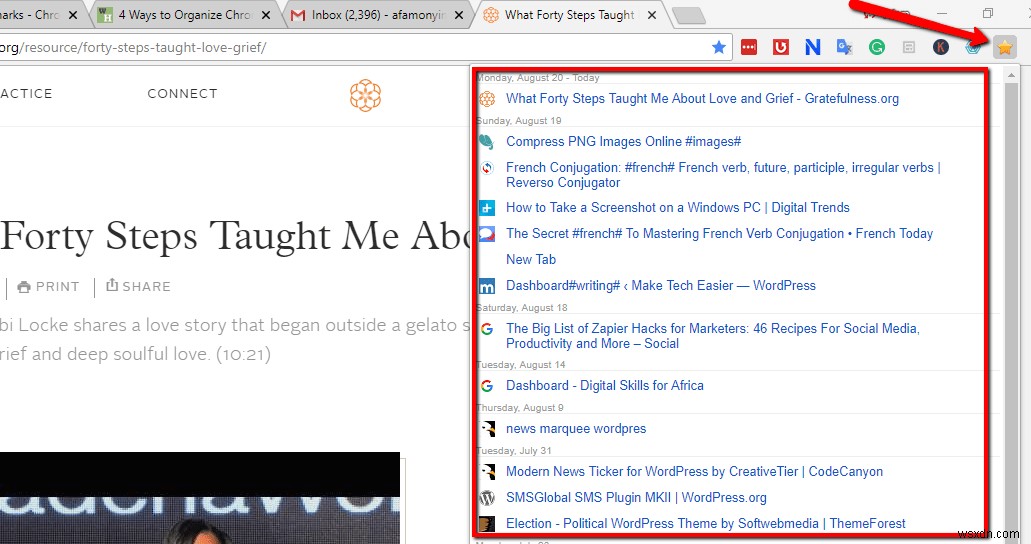Image resolution: width=1031 pixels, height=544 pixels.
Task: Click the Reverso favicon beside French Conjugation
Action: click(487, 168)
